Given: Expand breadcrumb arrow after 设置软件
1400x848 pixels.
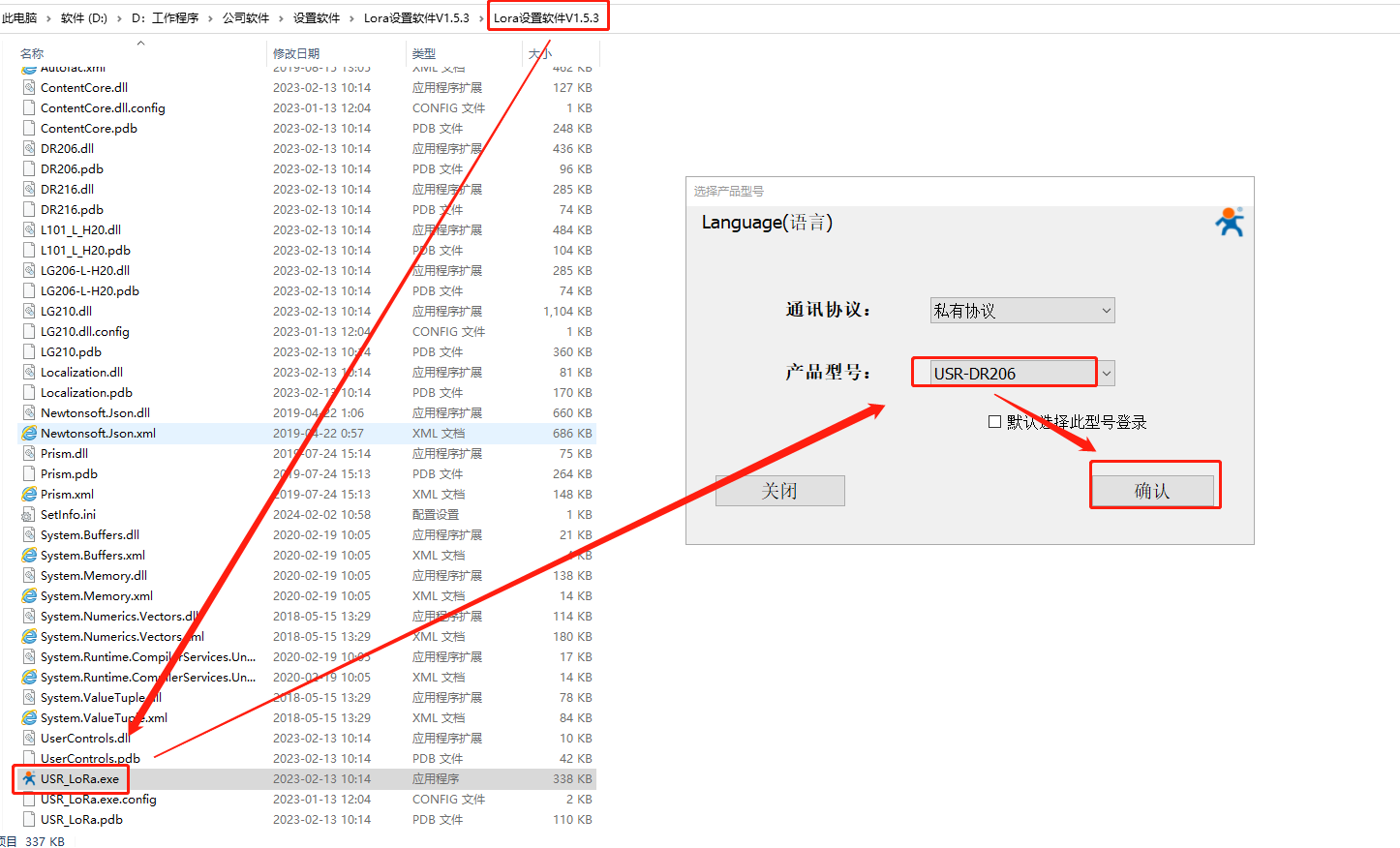Looking at the screenshot, I should (351, 18).
